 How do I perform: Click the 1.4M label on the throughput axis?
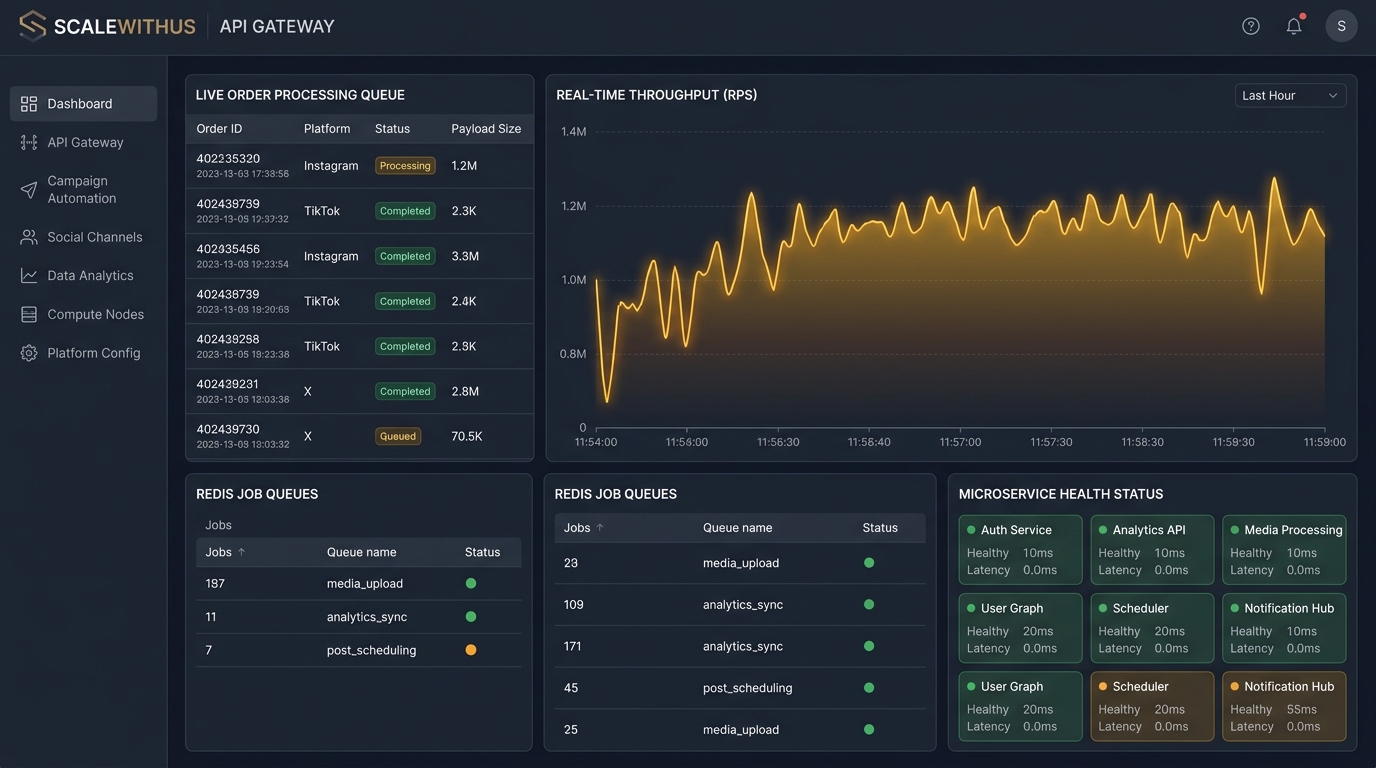coord(574,131)
